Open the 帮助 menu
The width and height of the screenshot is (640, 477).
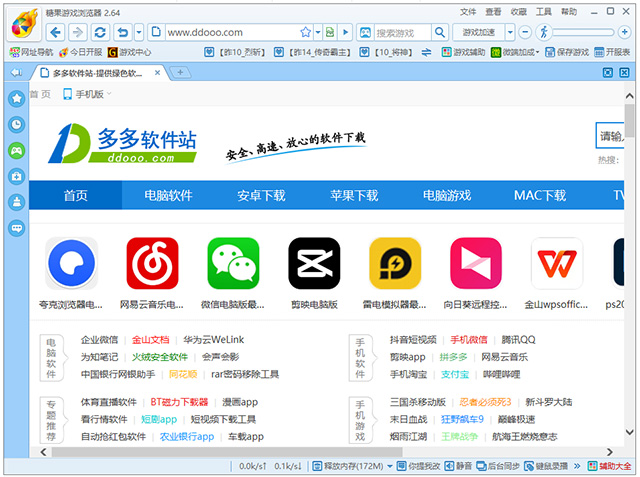(569, 12)
